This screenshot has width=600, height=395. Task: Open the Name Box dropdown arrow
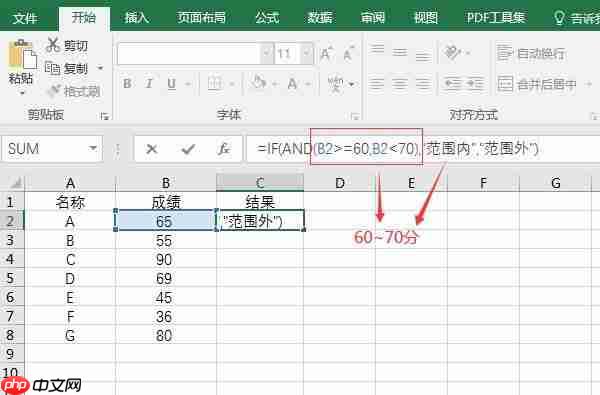coord(93,148)
